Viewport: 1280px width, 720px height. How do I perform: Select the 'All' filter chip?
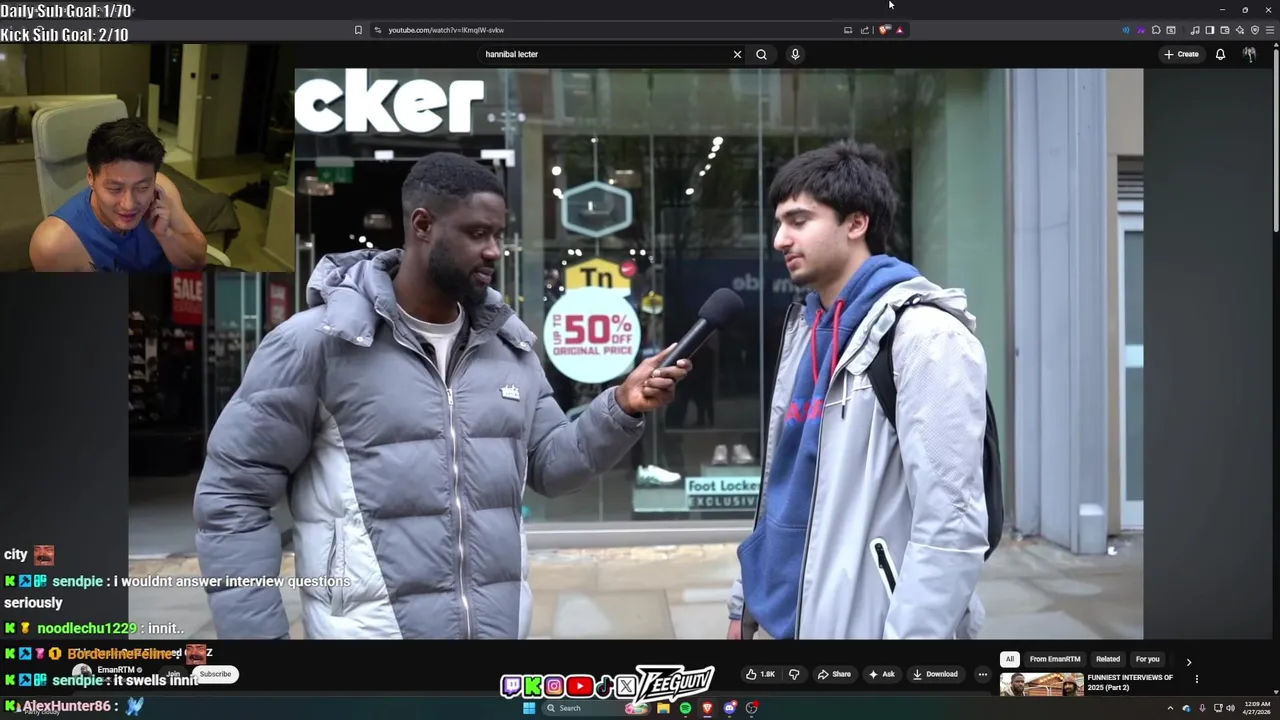point(1010,659)
